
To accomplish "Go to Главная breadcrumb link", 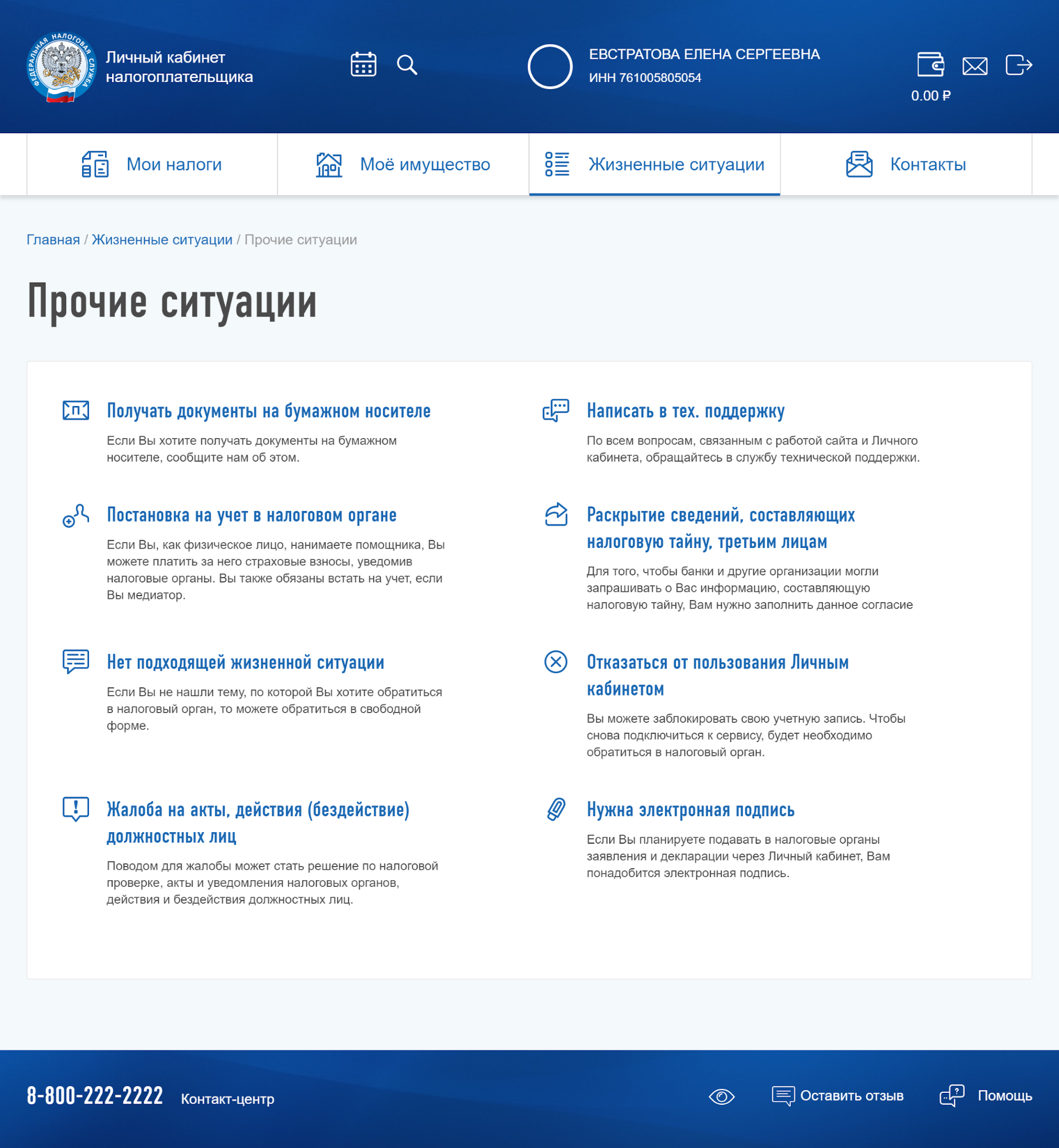I will (x=53, y=239).
